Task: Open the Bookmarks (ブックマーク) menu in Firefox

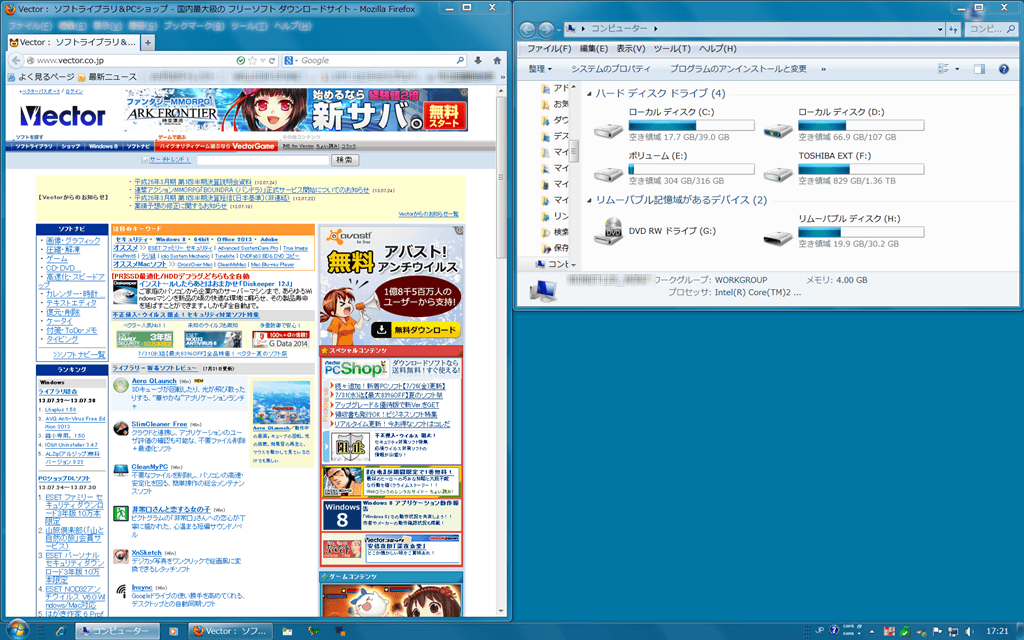Action: point(193,26)
